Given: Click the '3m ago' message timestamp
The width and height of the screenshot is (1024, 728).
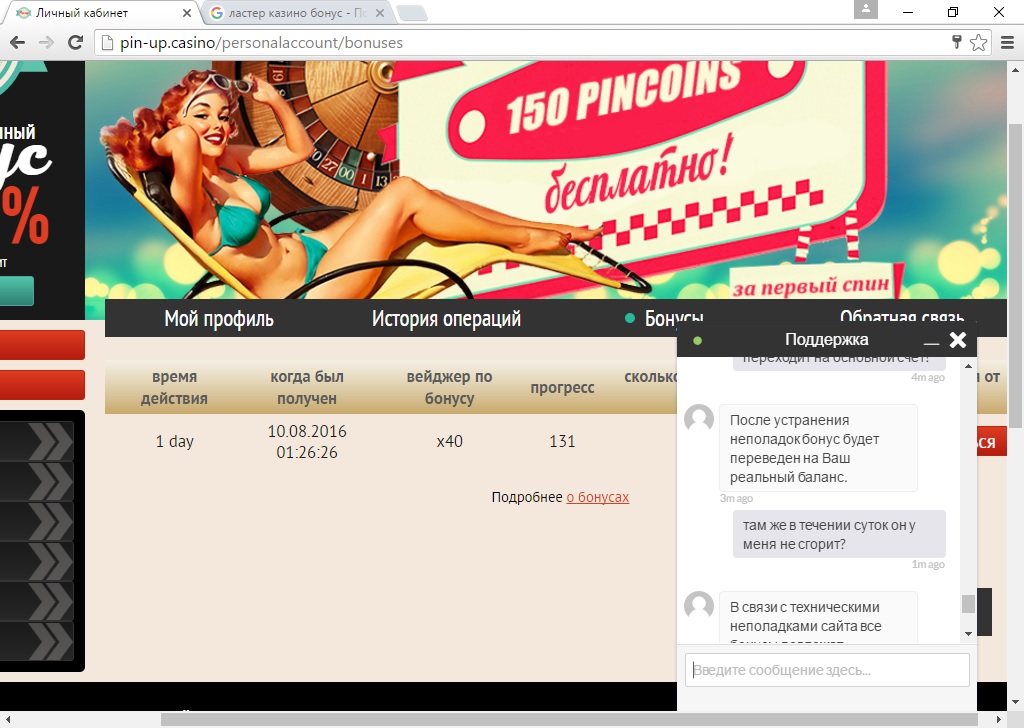Looking at the screenshot, I should pos(736,498).
